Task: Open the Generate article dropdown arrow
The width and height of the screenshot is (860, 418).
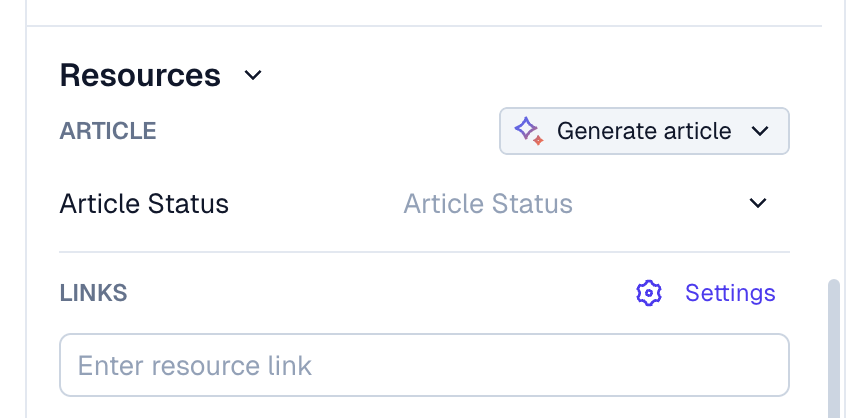Action: pyautogui.click(x=760, y=131)
